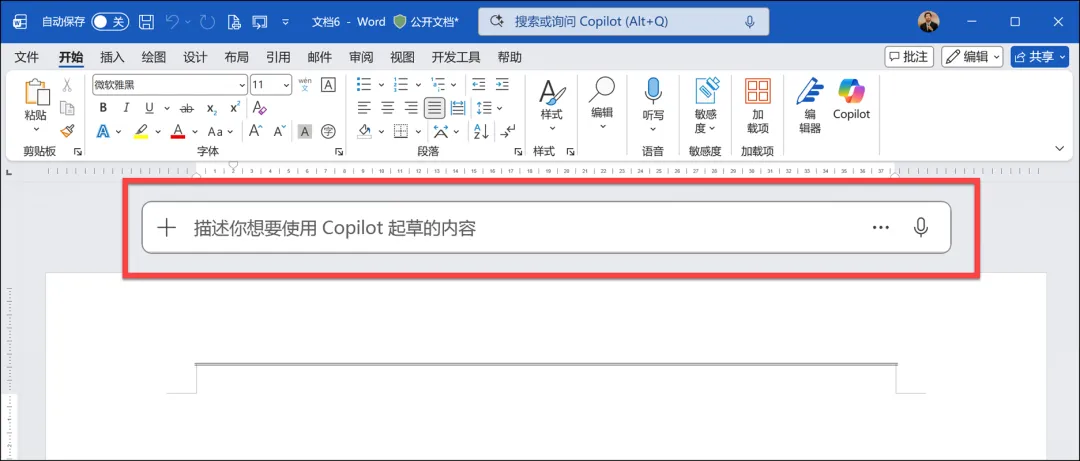Screen dimensions: 1080x461
Task: Toggle Bold formatting
Action: point(103,108)
